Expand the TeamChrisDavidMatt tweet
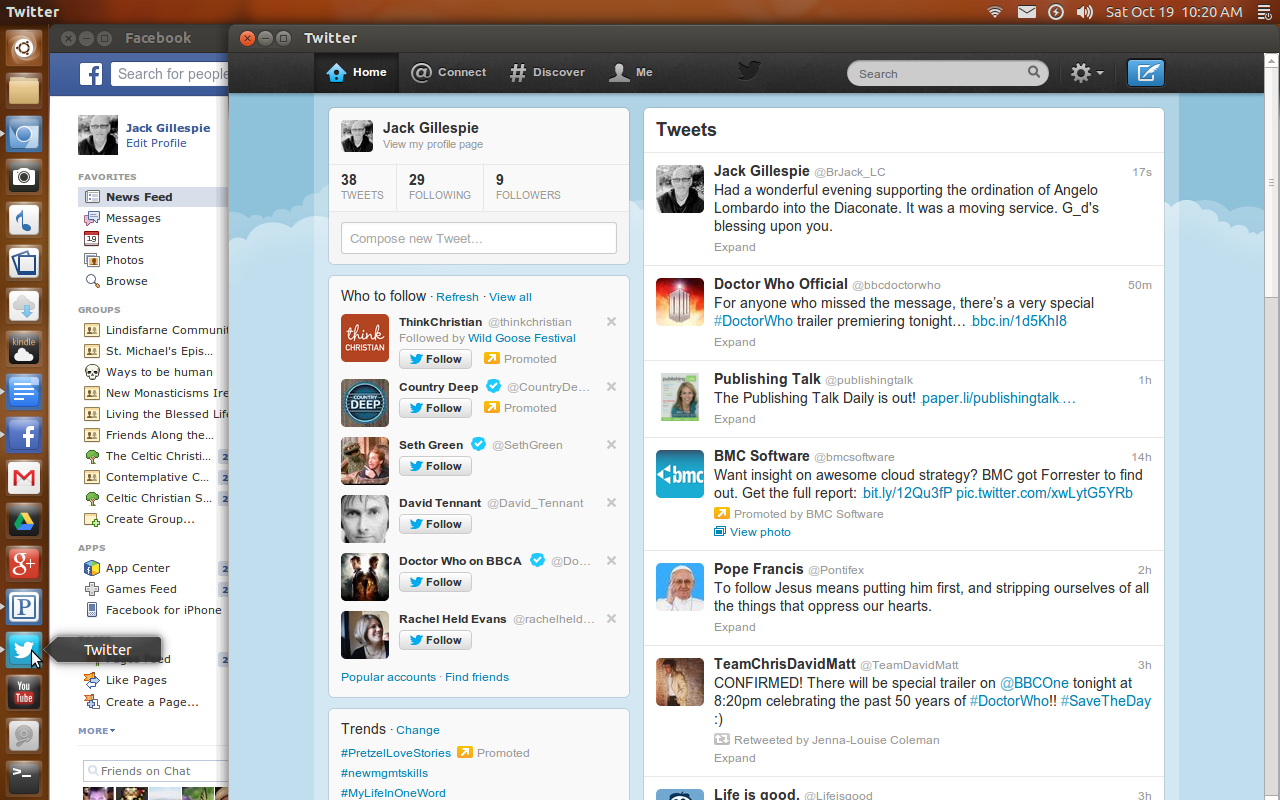The width and height of the screenshot is (1280, 800). (x=735, y=758)
